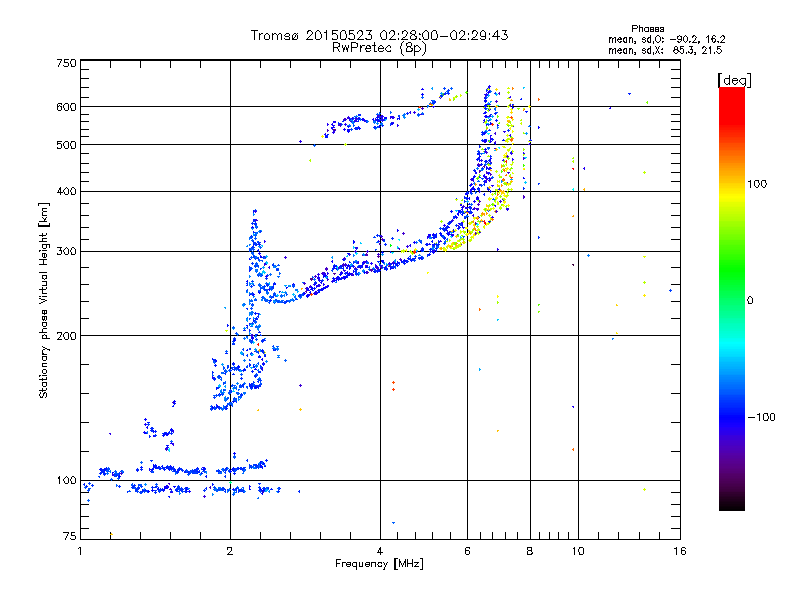The height and width of the screenshot is (600, 800).
Task: Click the y-axis label '600'
Action: [x=66, y=107]
